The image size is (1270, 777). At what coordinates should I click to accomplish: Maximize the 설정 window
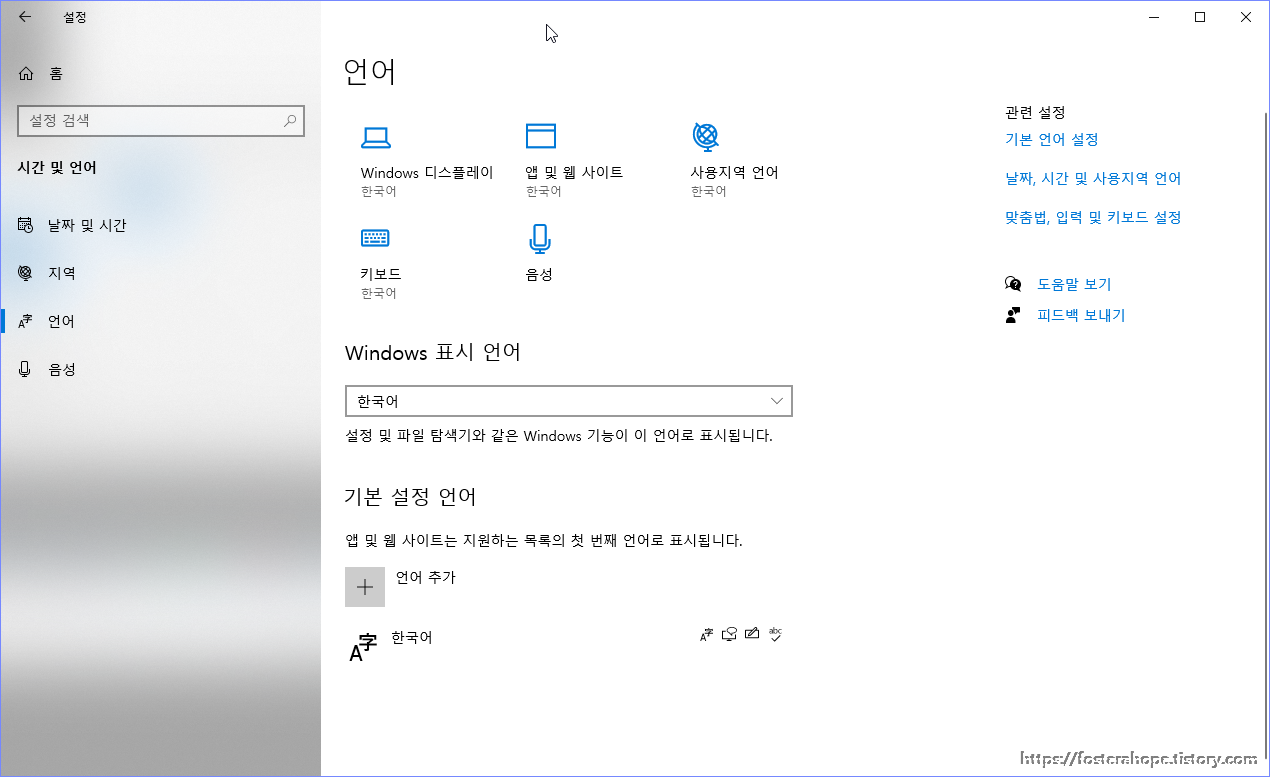[x=1200, y=17]
